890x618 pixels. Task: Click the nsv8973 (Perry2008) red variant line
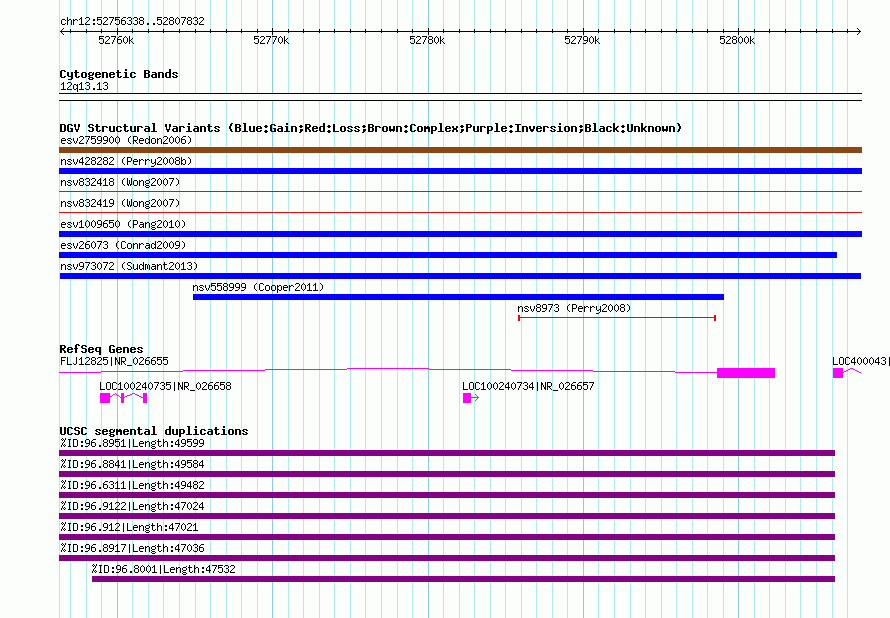[x=617, y=318]
